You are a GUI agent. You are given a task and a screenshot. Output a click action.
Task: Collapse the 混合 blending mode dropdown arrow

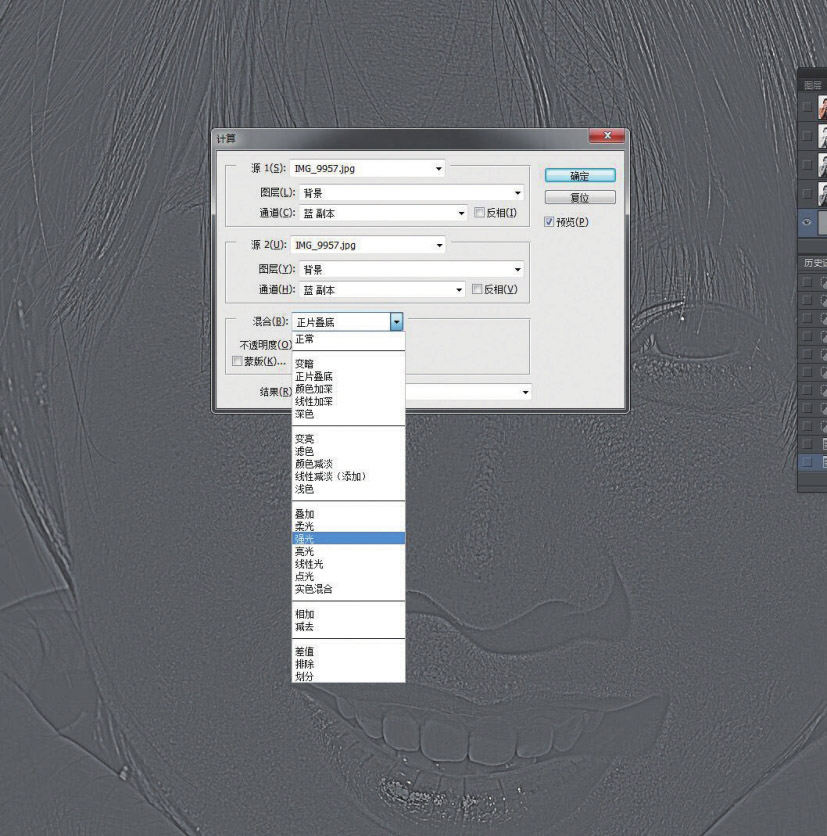(x=396, y=322)
